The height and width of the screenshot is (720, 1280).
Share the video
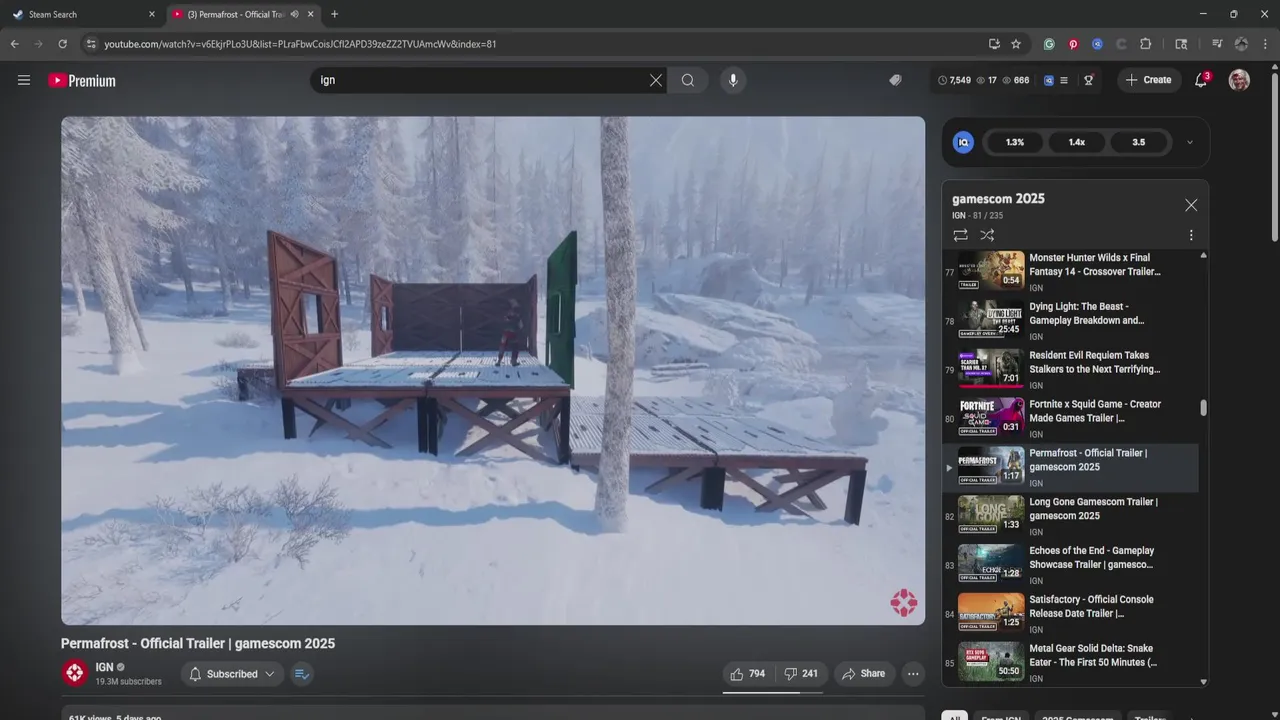864,674
